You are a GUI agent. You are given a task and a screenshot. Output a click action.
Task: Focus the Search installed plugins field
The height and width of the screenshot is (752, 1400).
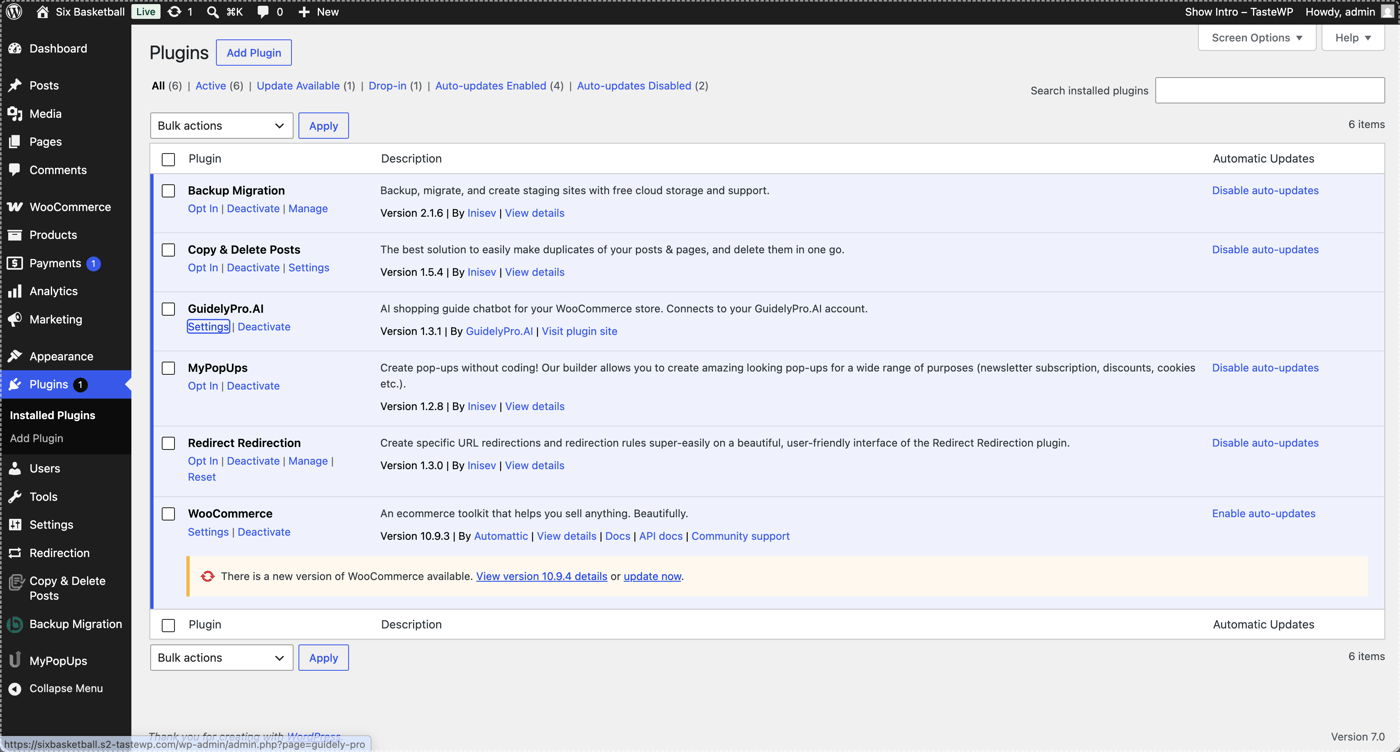click(x=1270, y=90)
